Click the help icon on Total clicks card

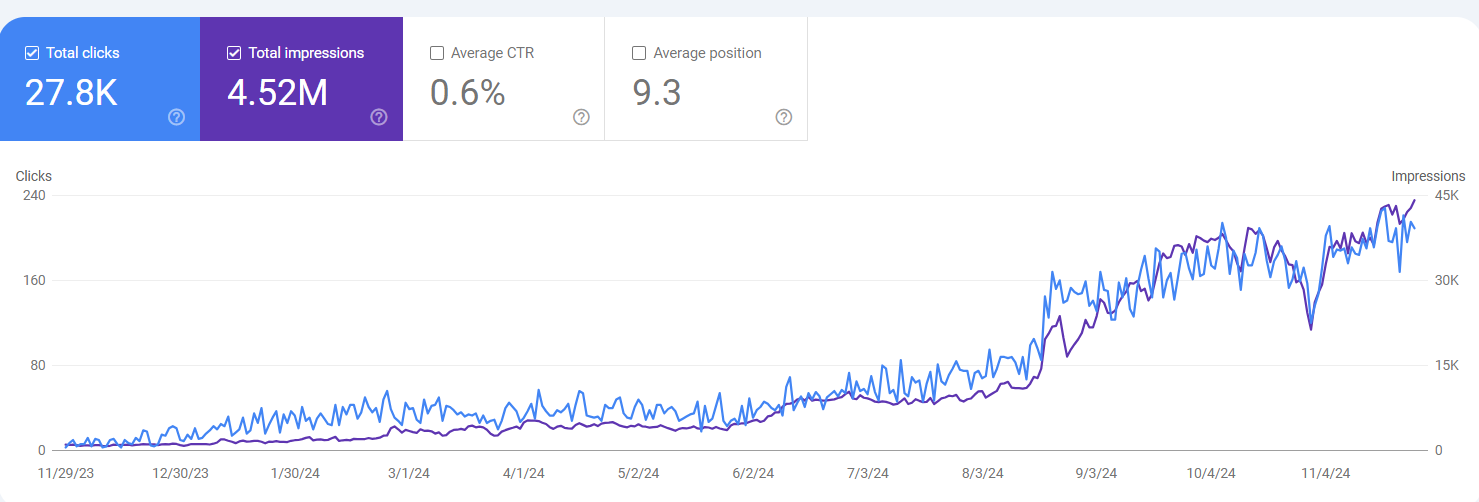tap(176, 117)
